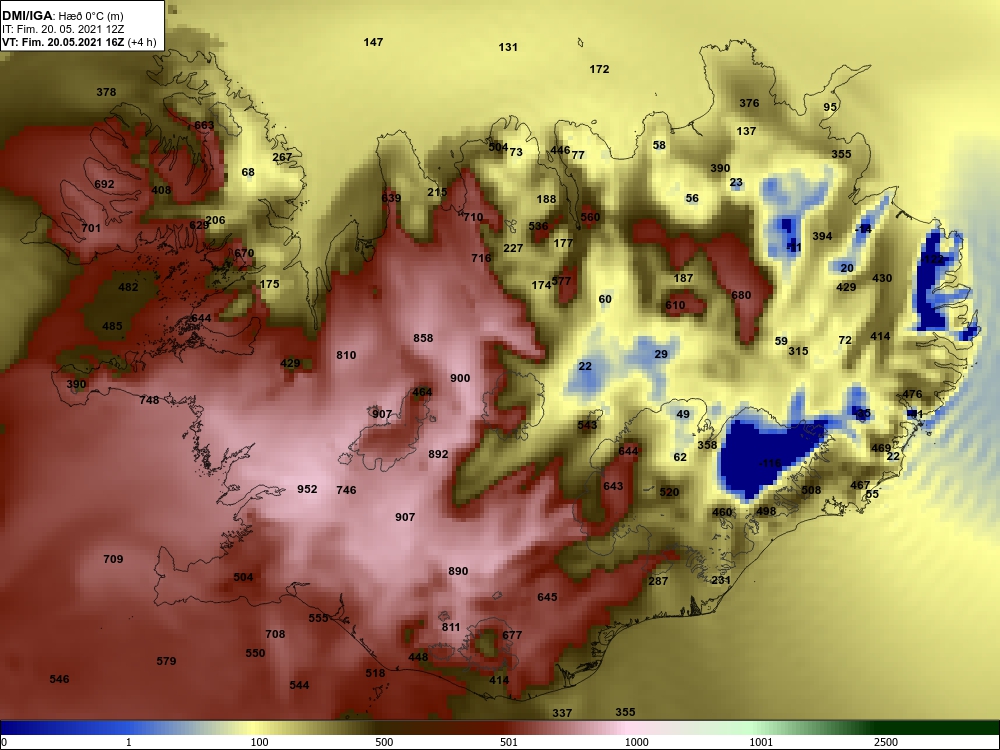Click the map value 172
The image size is (1000, 750).
coord(599,69)
